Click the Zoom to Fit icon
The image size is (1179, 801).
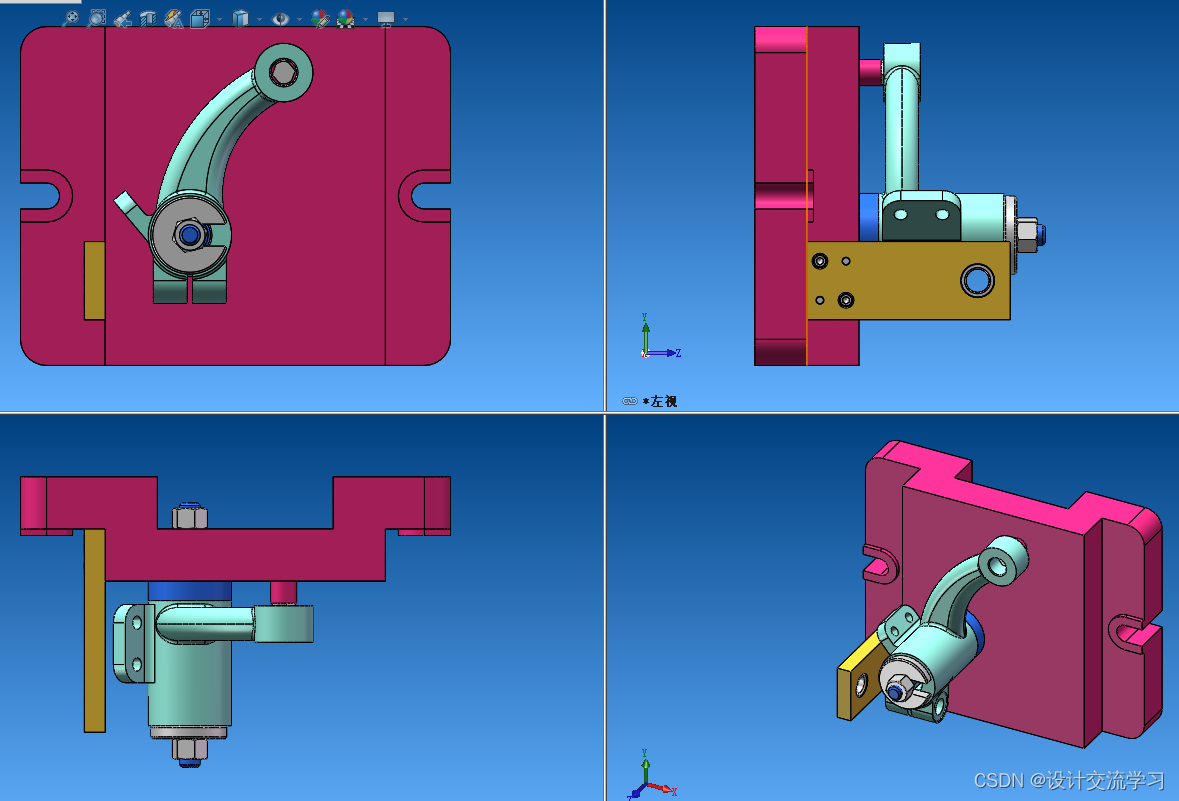point(70,18)
